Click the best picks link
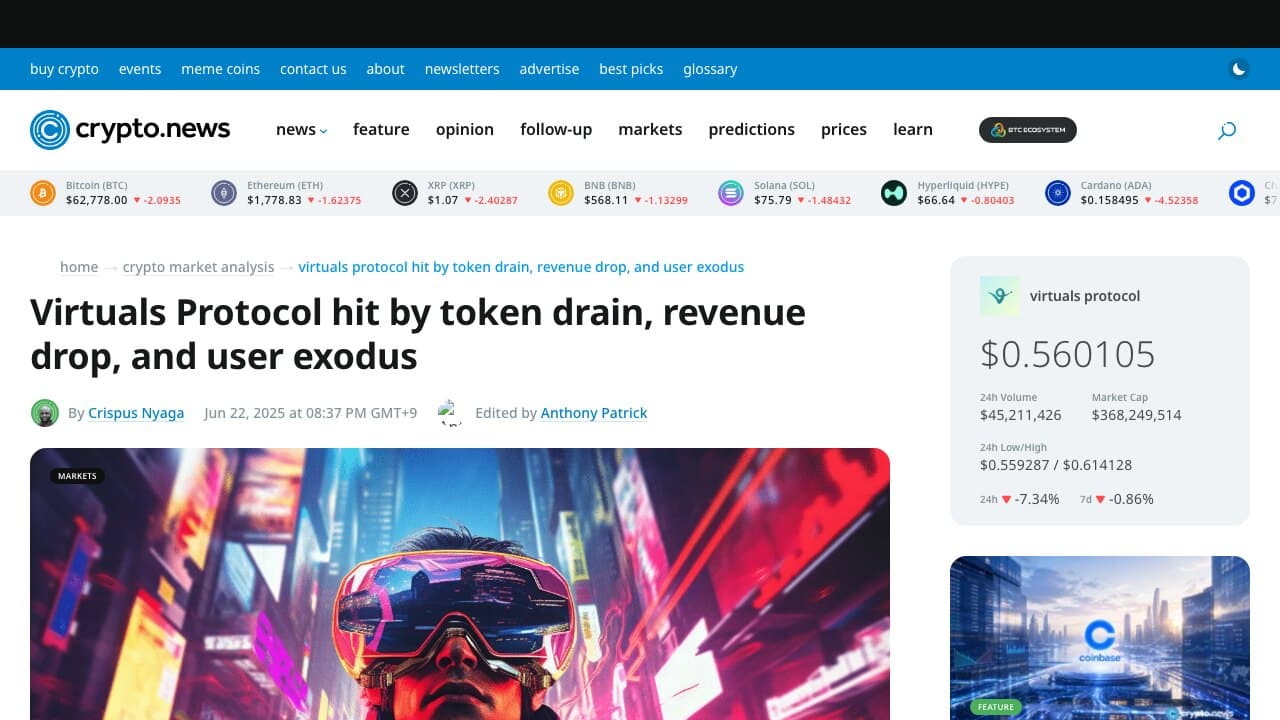This screenshot has height=720, width=1280. (x=631, y=69)
